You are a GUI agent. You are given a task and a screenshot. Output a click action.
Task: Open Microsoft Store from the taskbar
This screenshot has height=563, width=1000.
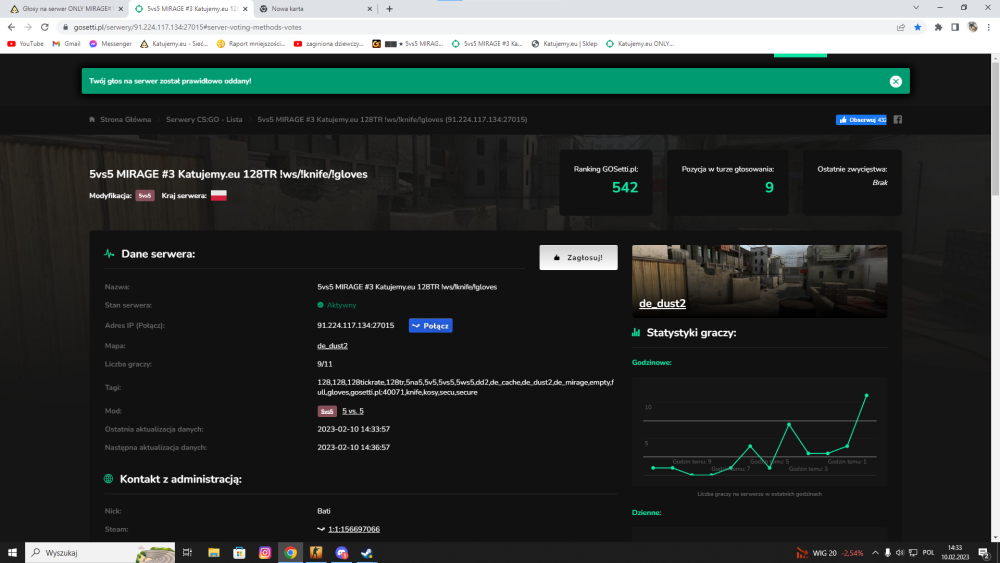point(239,552)
